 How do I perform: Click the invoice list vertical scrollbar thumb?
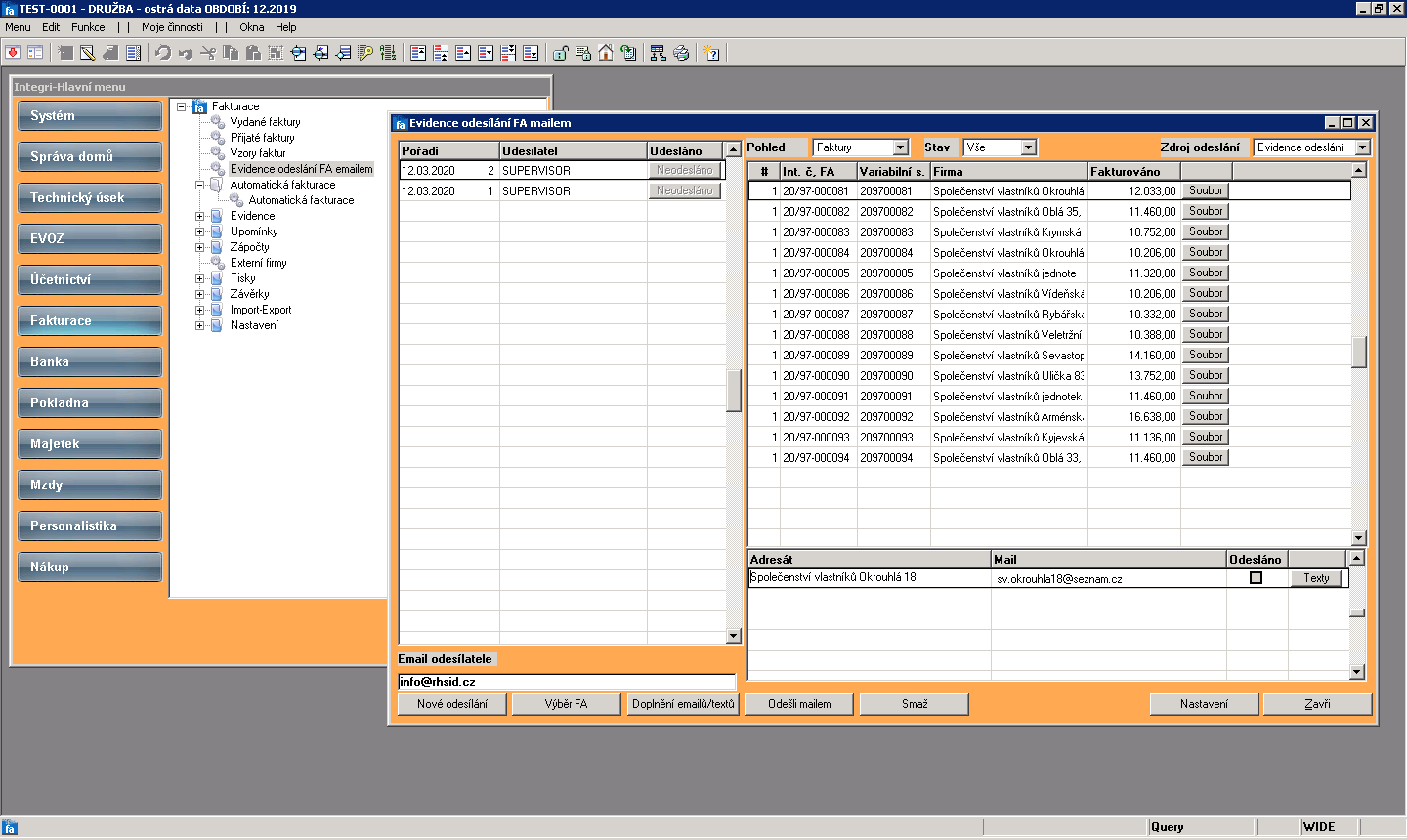pyautogui.click(x=1358, y=353)
